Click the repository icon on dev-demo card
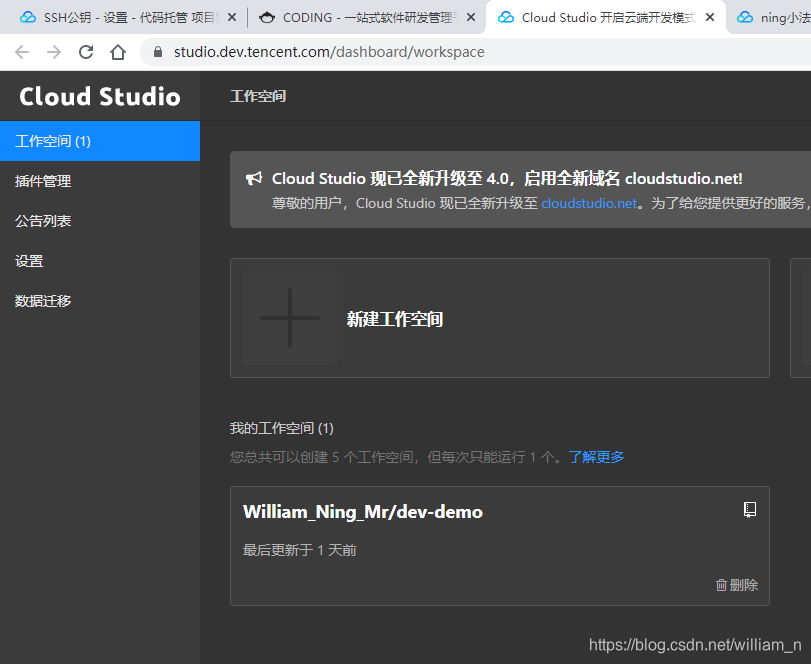Screen dimensions: 811x664 [x=749, y=510]
